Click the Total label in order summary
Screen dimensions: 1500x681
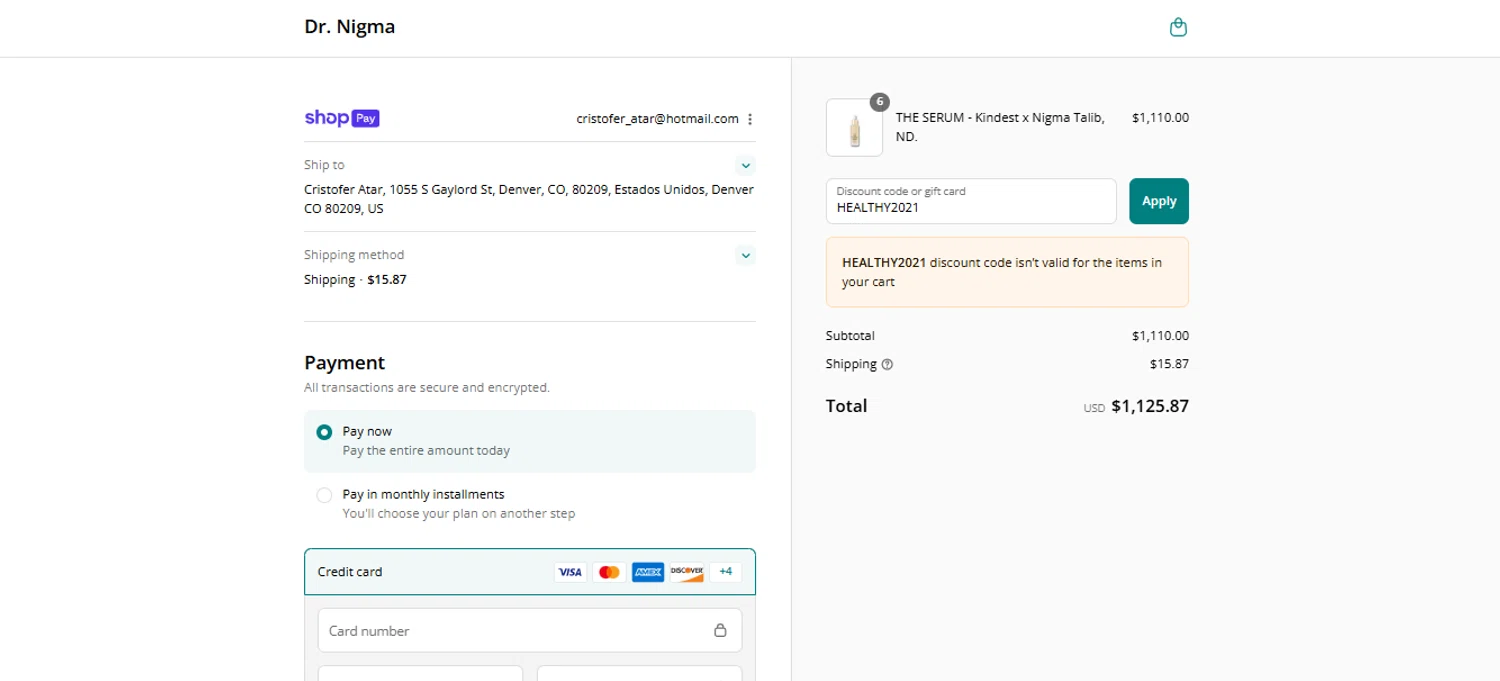[x=846, y=406]
